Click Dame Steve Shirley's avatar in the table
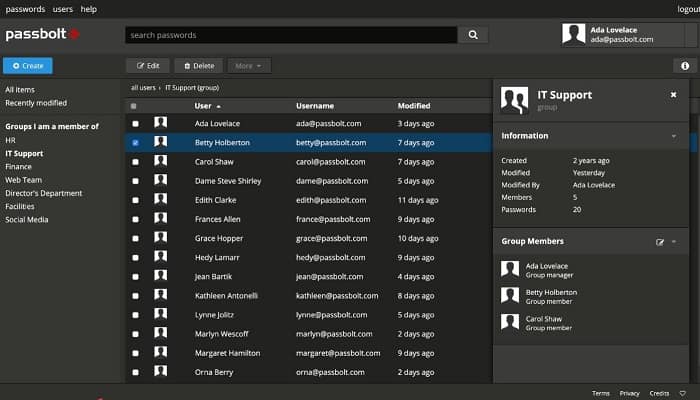The height and width of the screenshot is (400, 700). pos(161,180)
